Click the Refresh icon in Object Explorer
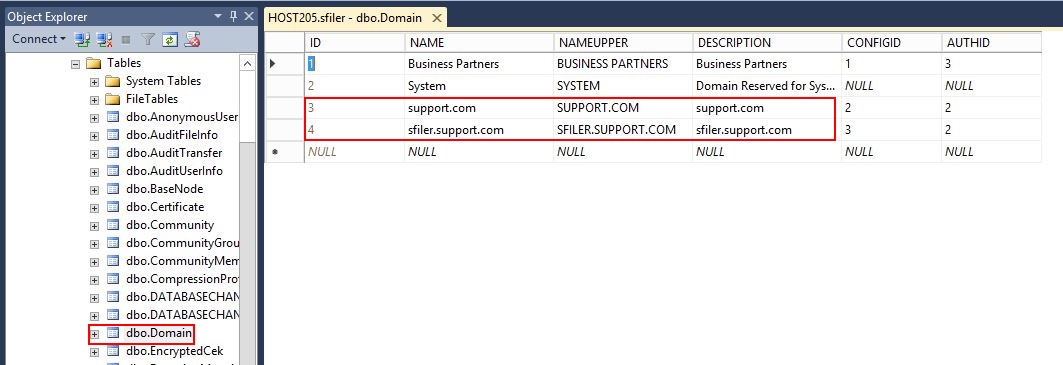Viewport: 1063px width, 365px height. point(170,39)
